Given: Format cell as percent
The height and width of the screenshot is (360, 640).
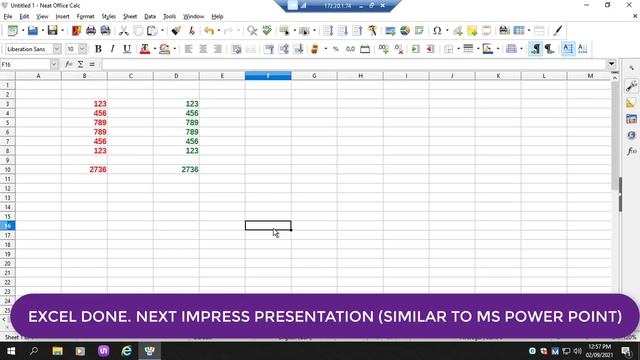Looking at the screenshot, I should coord(336,49).
